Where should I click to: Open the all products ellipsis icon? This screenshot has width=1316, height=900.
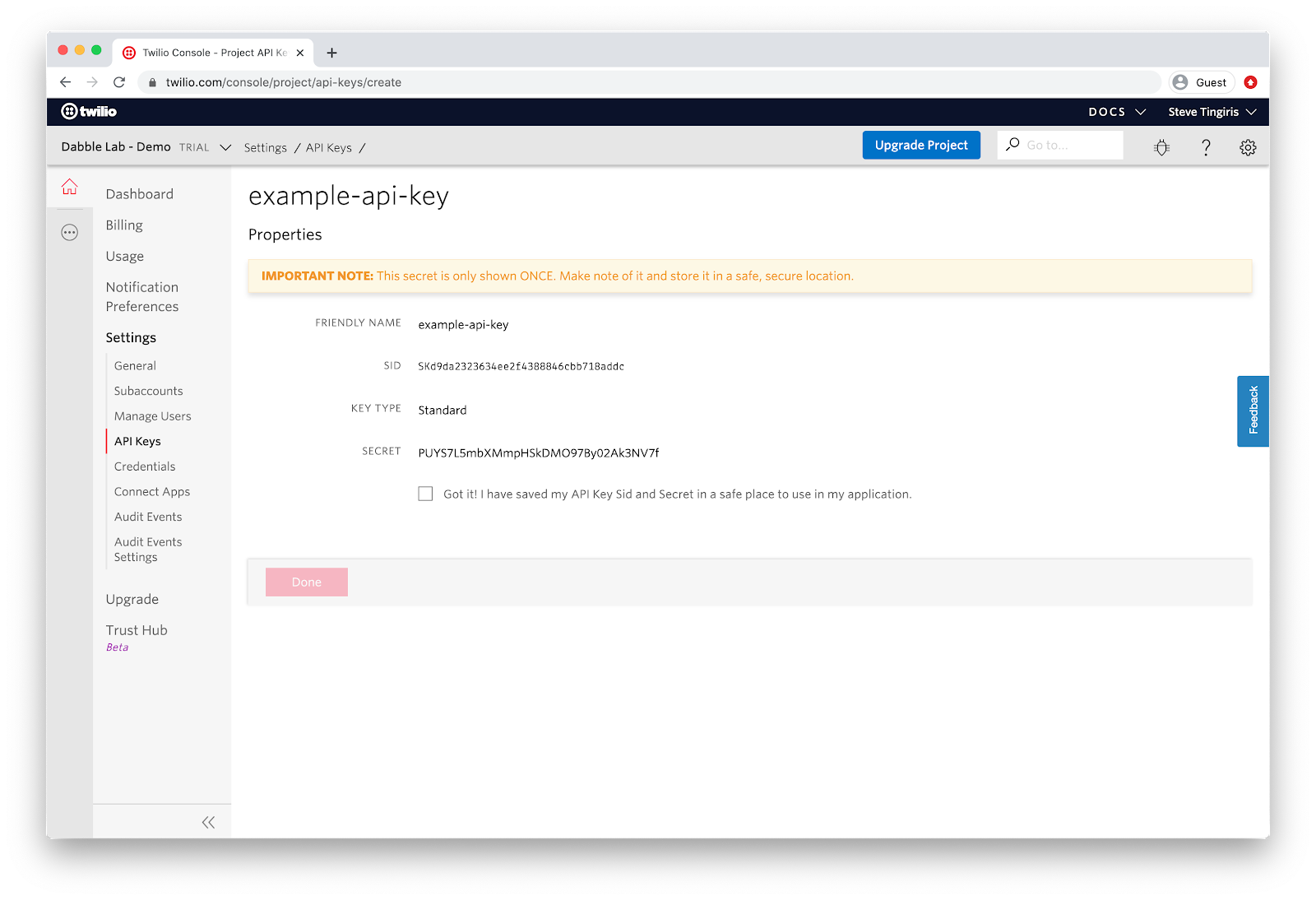point(70,233)
